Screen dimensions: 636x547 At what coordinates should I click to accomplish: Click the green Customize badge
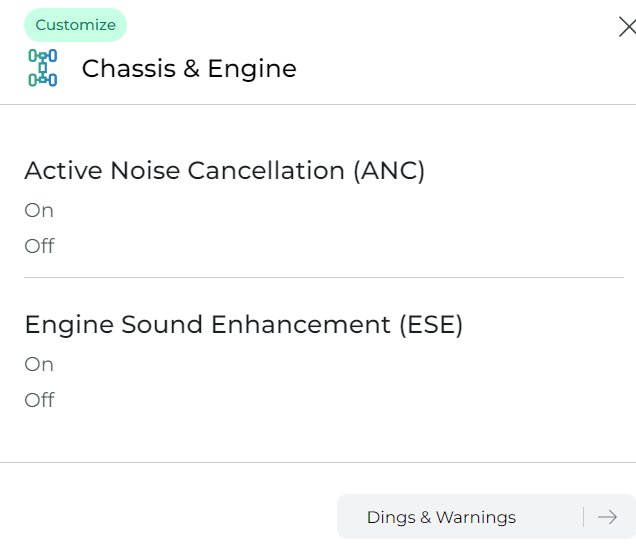click(75, 25)
